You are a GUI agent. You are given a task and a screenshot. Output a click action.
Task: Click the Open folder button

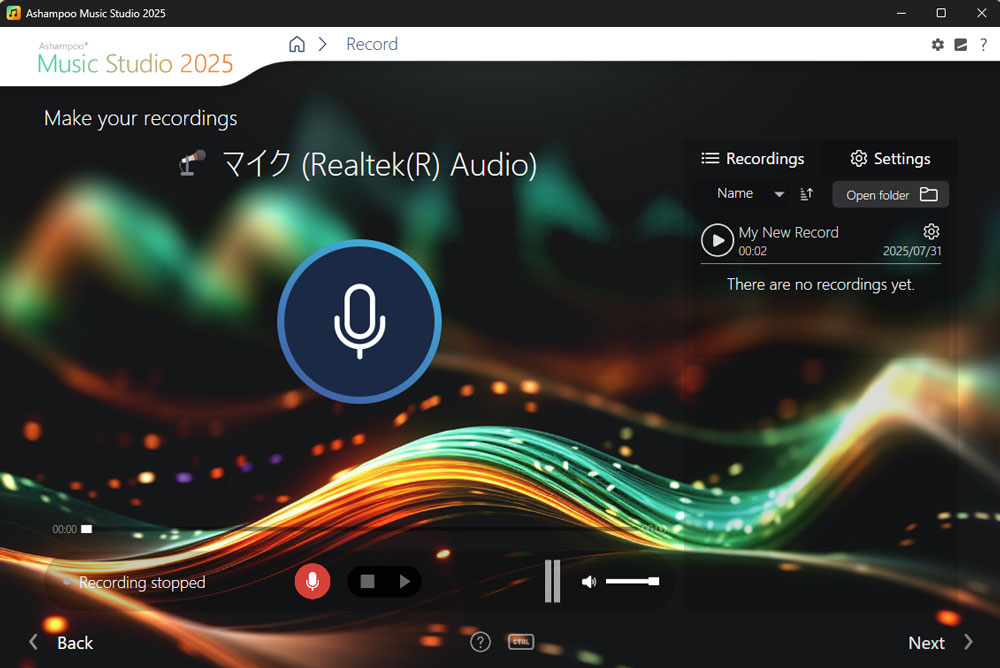pyautogui.click(x=890, y=195)
